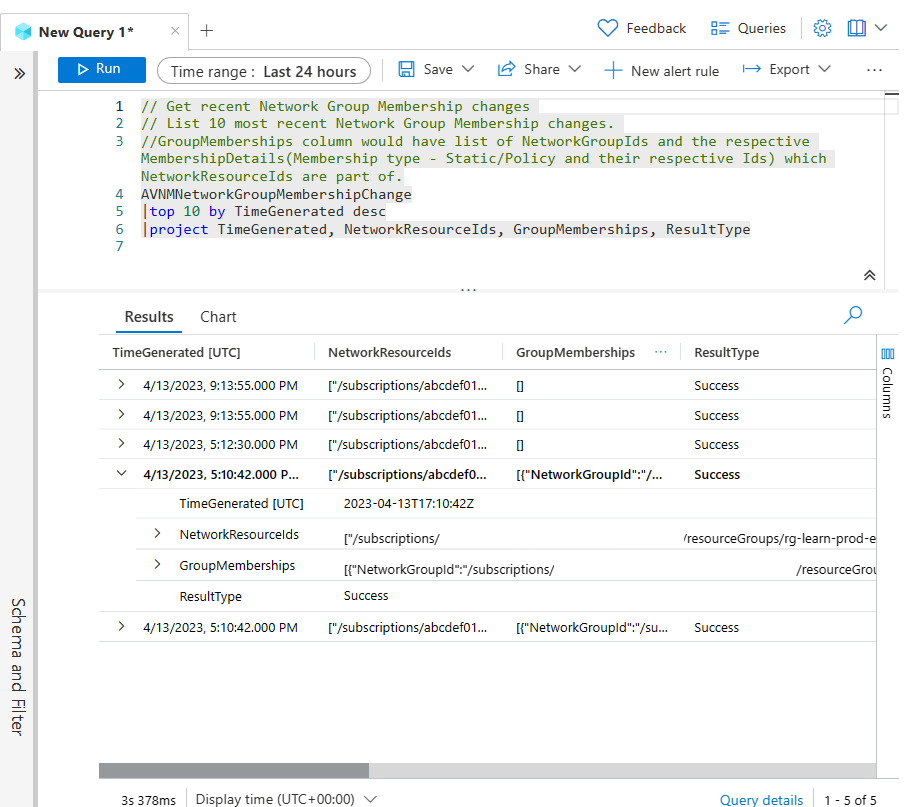Open the Query details link
921x807 pixels.
point(761,798)
